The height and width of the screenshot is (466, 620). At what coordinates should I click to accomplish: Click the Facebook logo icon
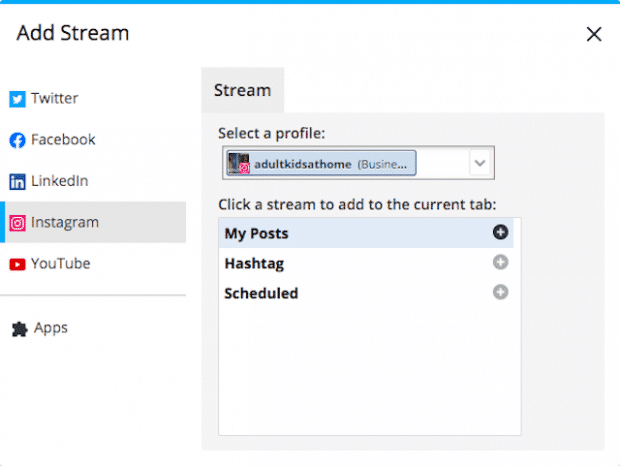click(x=17, y=140)
